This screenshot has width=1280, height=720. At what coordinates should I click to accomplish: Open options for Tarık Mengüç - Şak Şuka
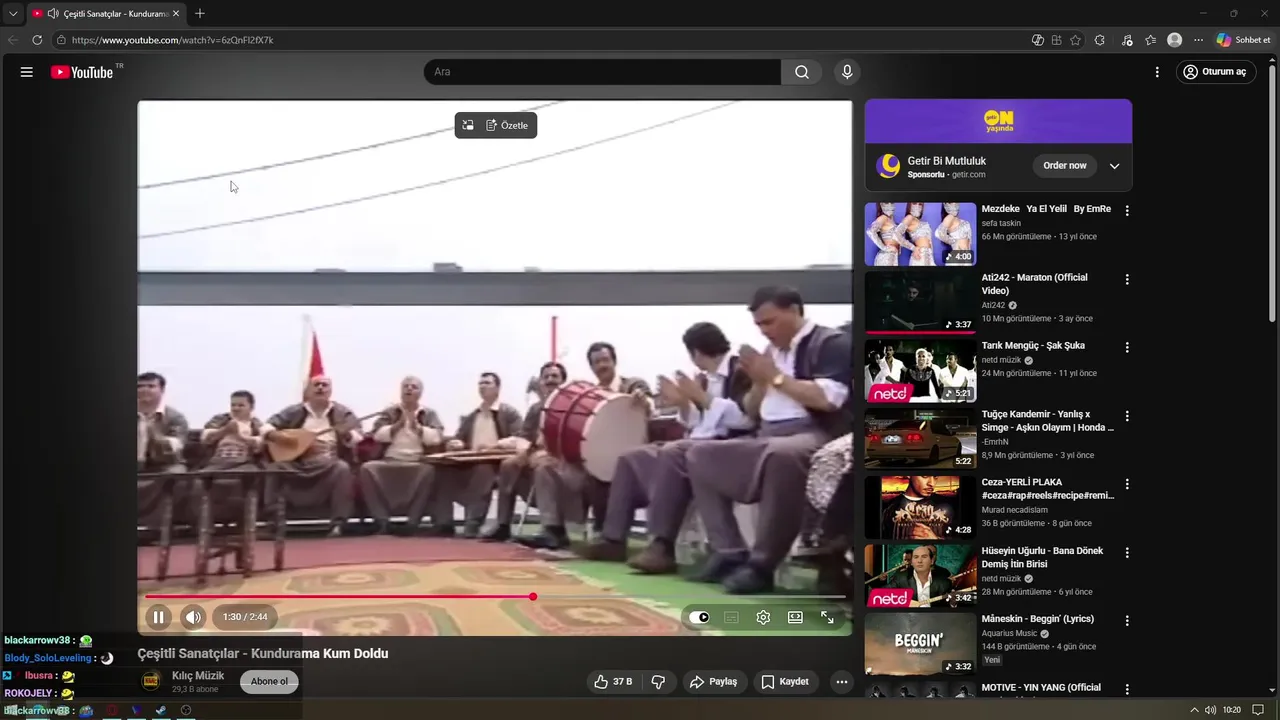click(x=1127, y=347)
